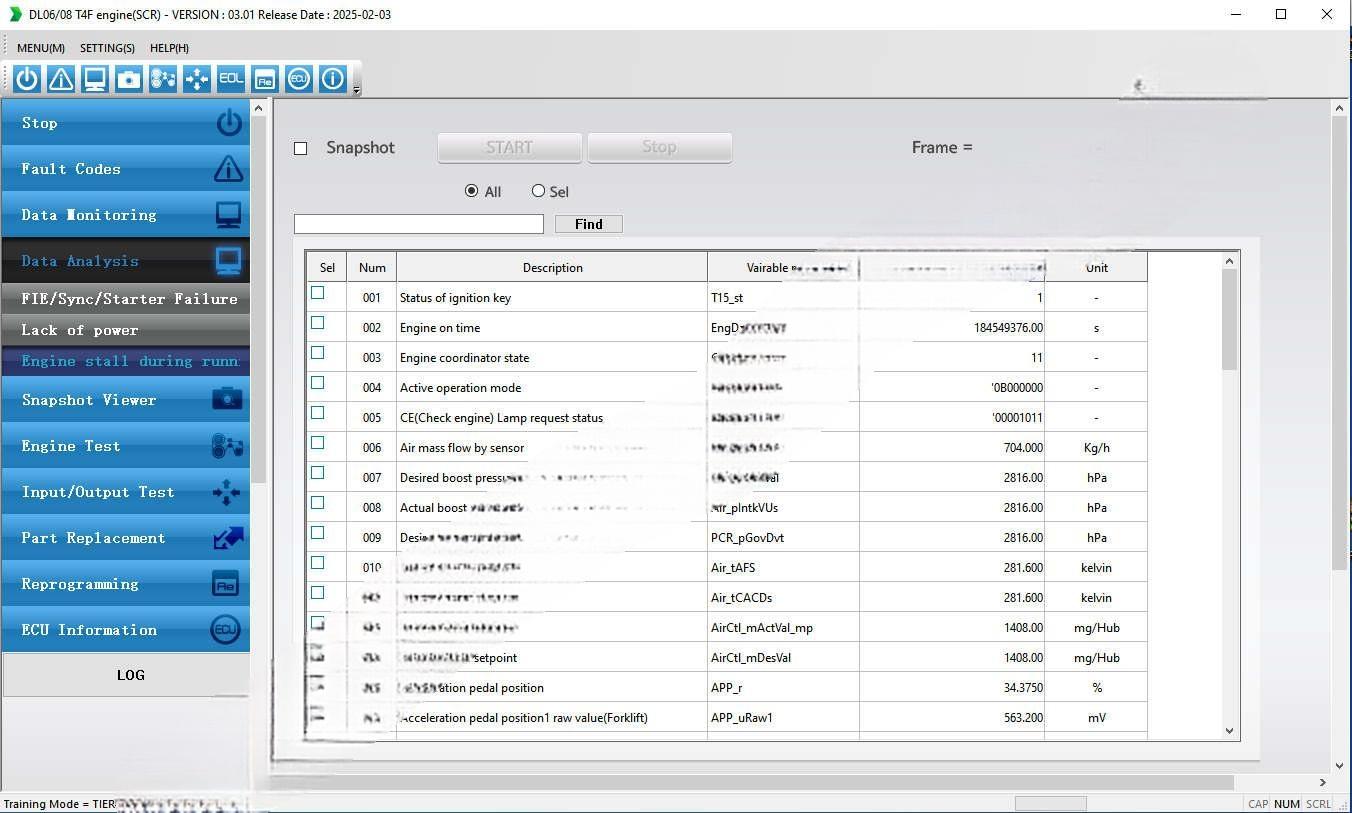Viewport: 1352px width, 813px height.
Task: Click the EOL toolbar icon
Action: [x=231, y=79]
